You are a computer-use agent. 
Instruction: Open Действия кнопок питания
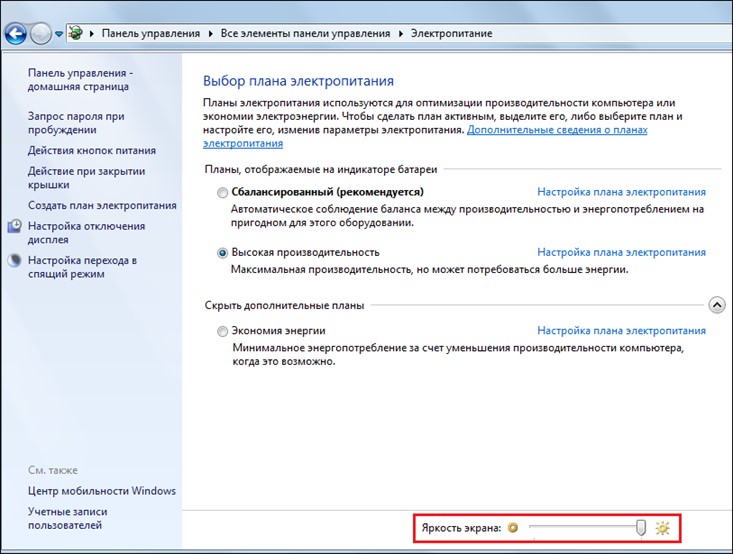click(92, 151)
